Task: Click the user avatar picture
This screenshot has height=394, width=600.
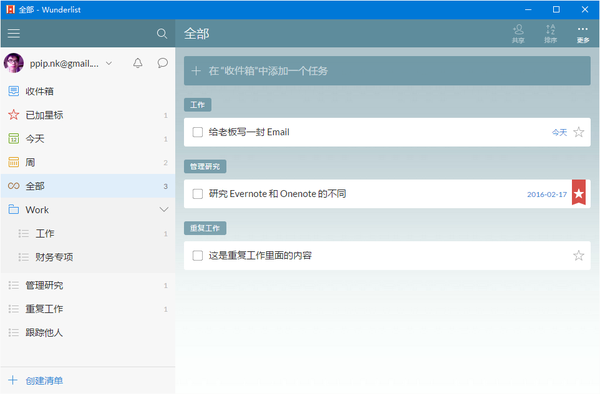Action: [x=14, y=63]
